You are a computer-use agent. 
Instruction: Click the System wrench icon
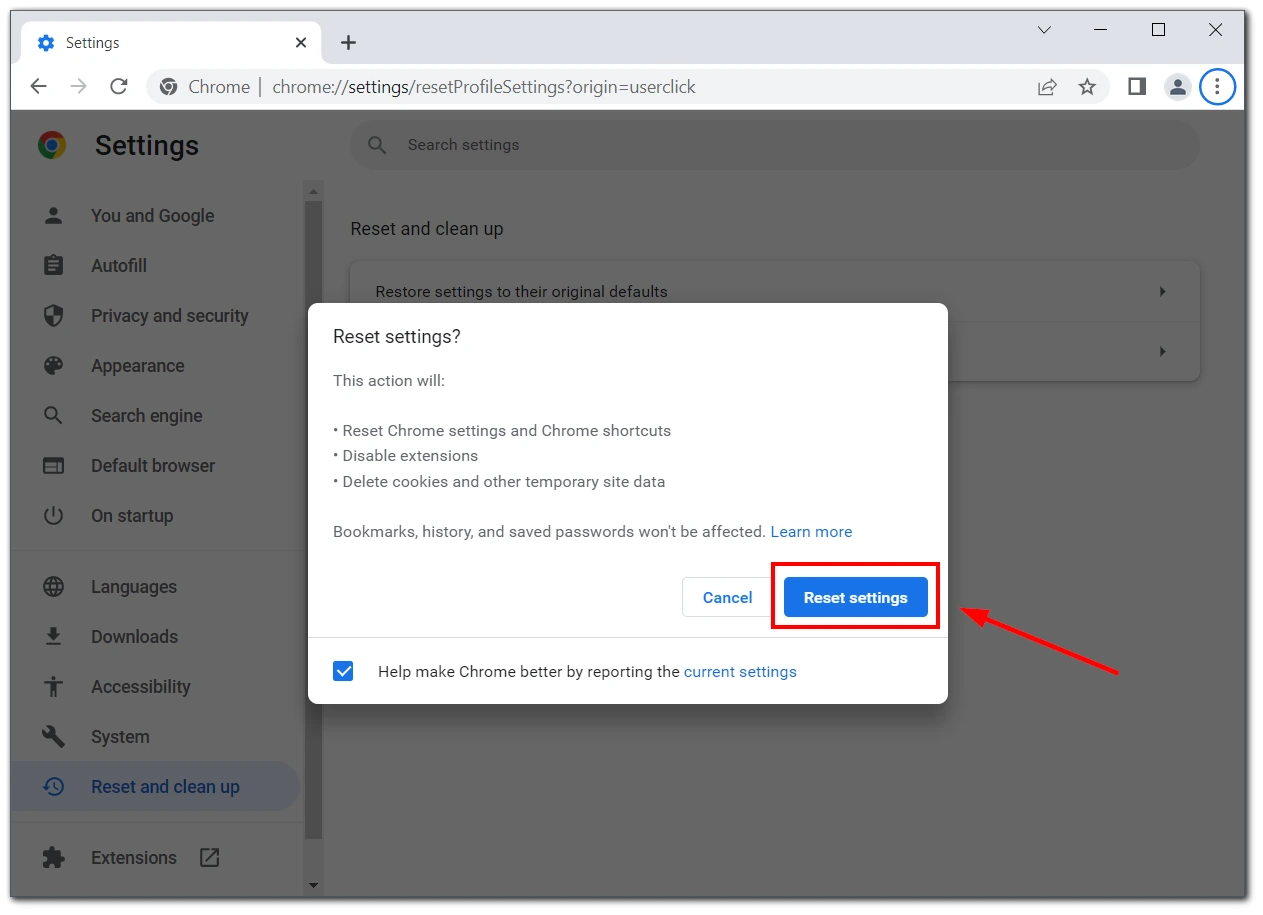(x=54, y=737)
